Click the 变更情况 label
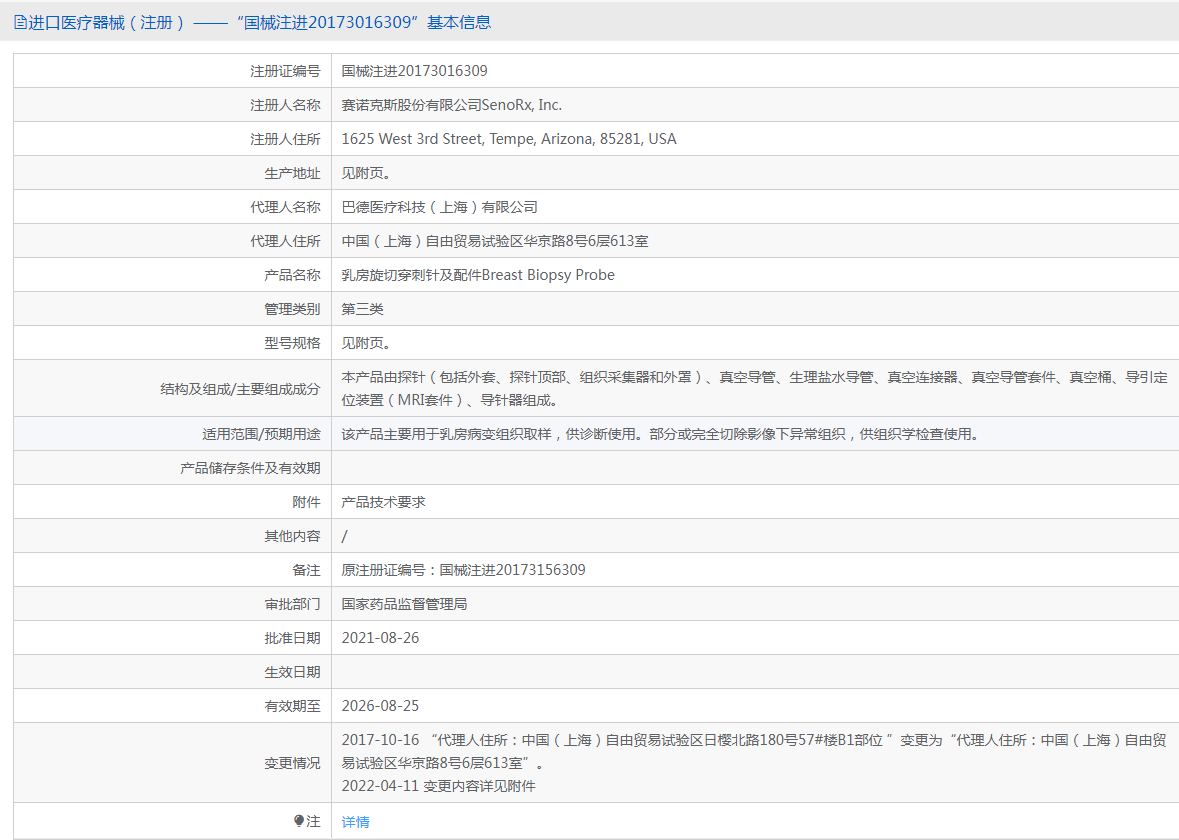The image size is (1179, 840). pos(292,763)
